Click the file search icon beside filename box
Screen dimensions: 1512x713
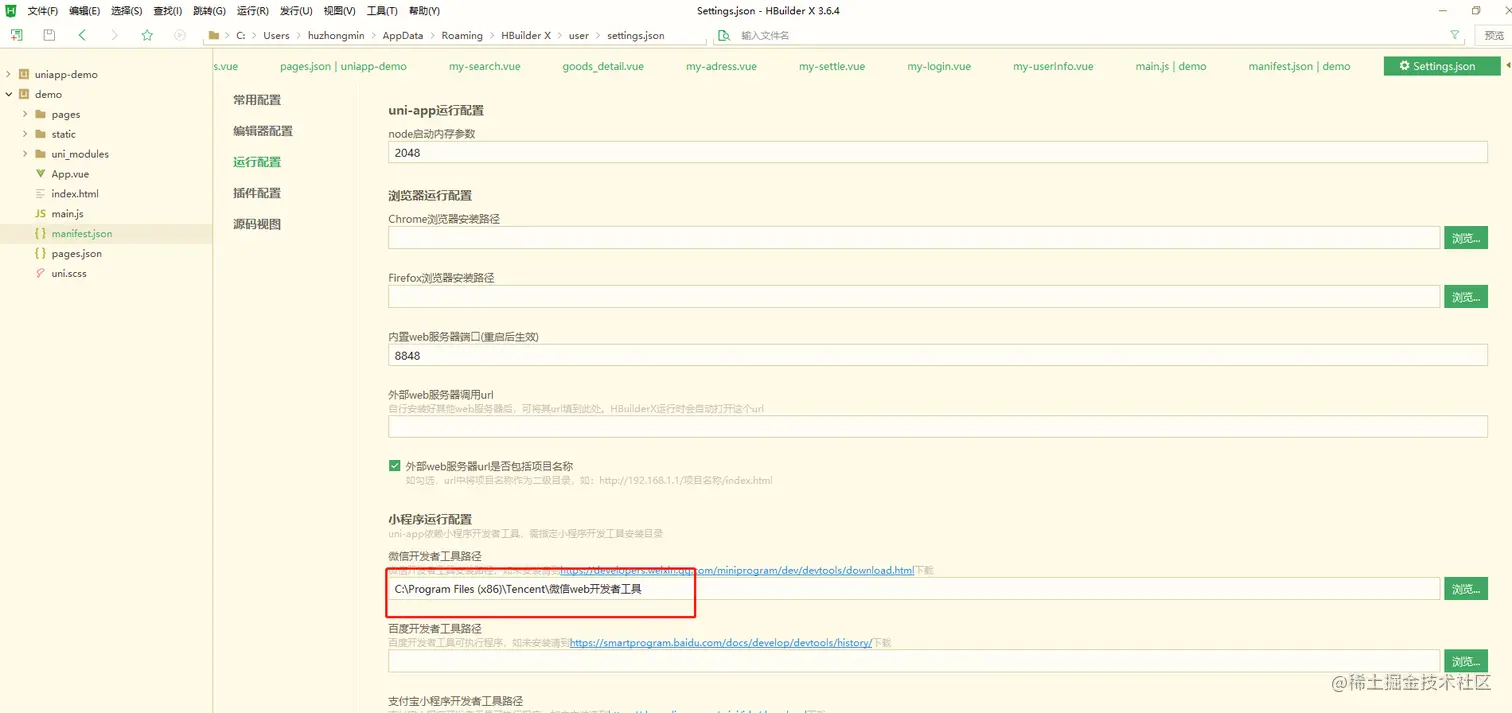click(x=724, y=36)
